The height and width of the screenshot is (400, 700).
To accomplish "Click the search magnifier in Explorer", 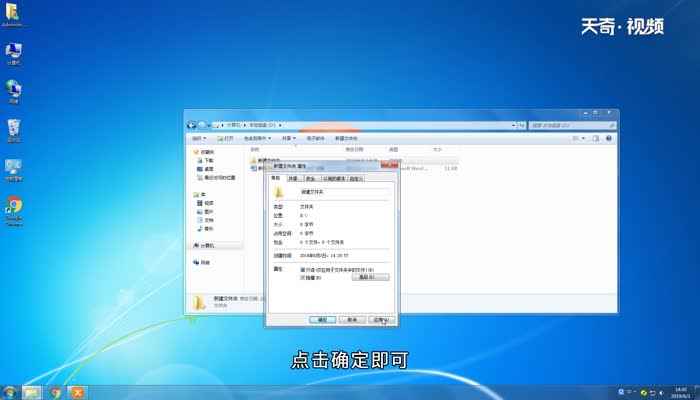I will point(612,126).
